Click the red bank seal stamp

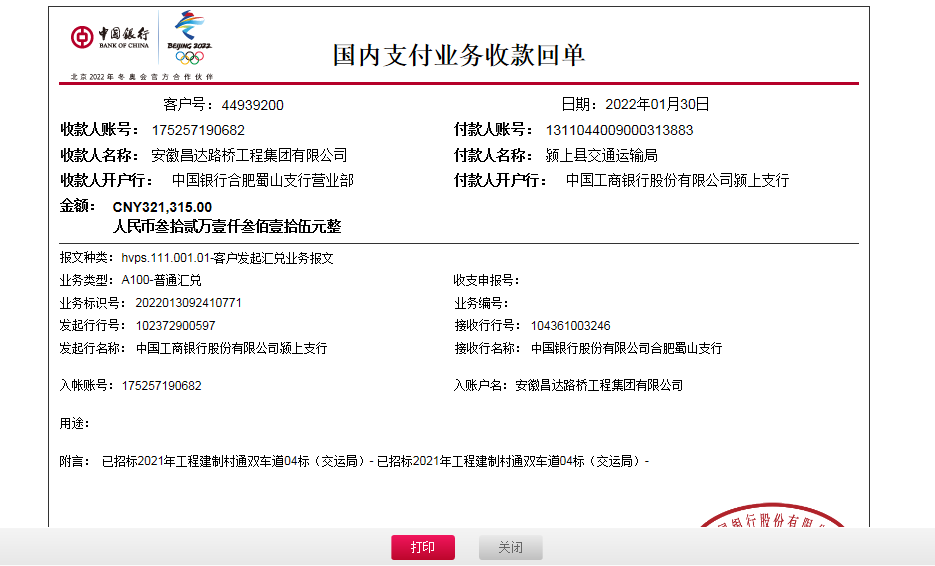click(771, 520)
